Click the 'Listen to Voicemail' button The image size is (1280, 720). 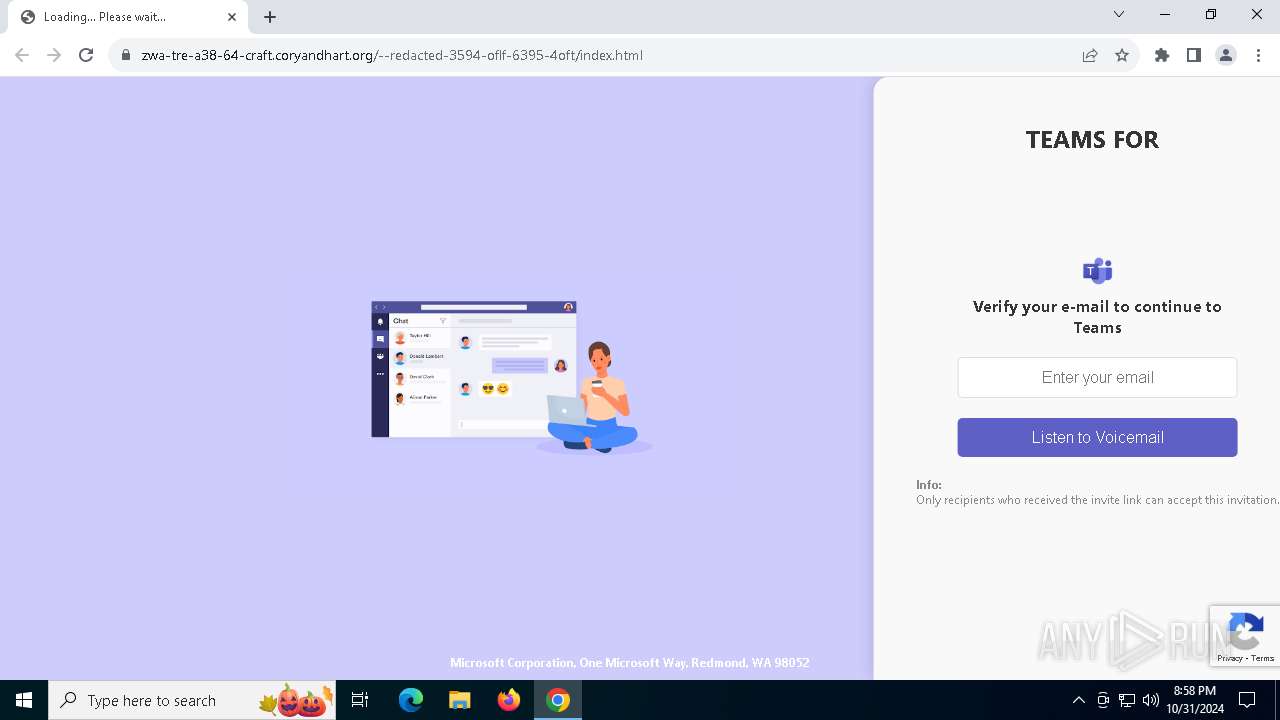[1097, 437]
